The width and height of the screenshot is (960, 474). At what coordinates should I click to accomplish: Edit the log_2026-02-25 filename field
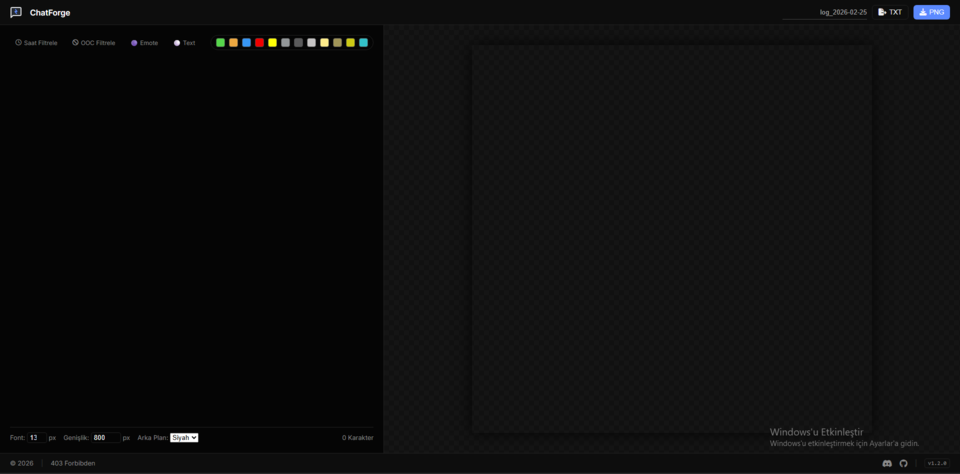(x=826, y=12)
